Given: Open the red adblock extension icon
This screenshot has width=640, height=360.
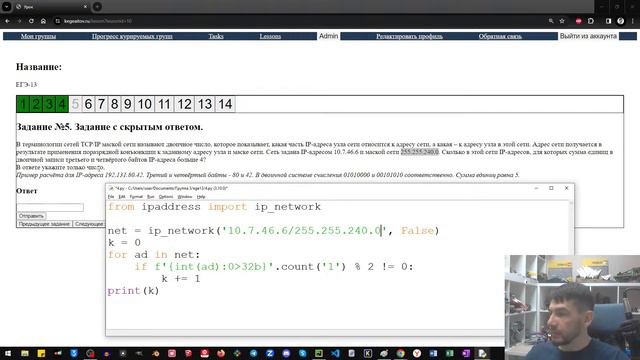Looking at the screenshot, I should tap(578, 21).
